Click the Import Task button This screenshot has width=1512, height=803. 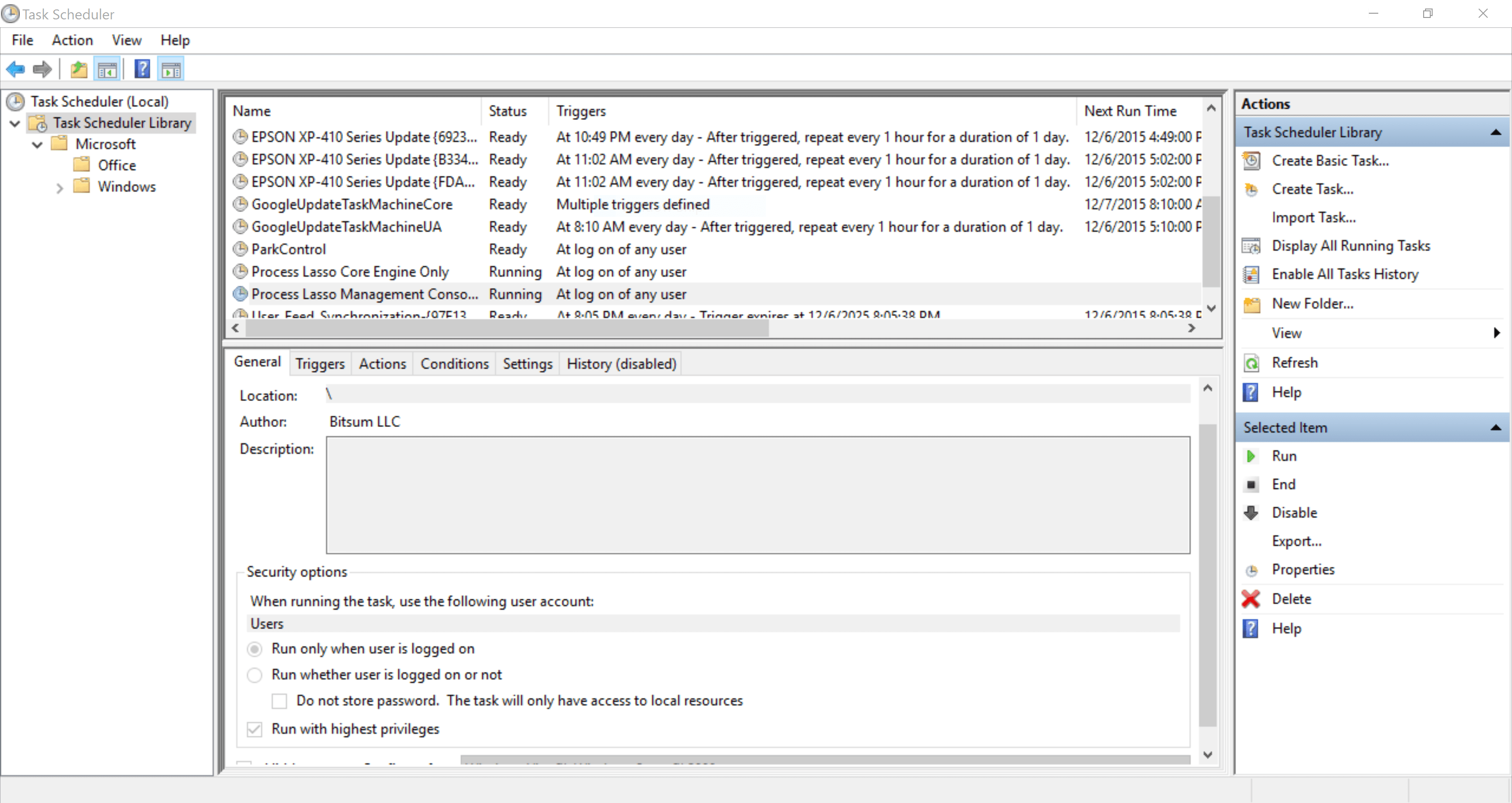click(x=1314, y=217)
